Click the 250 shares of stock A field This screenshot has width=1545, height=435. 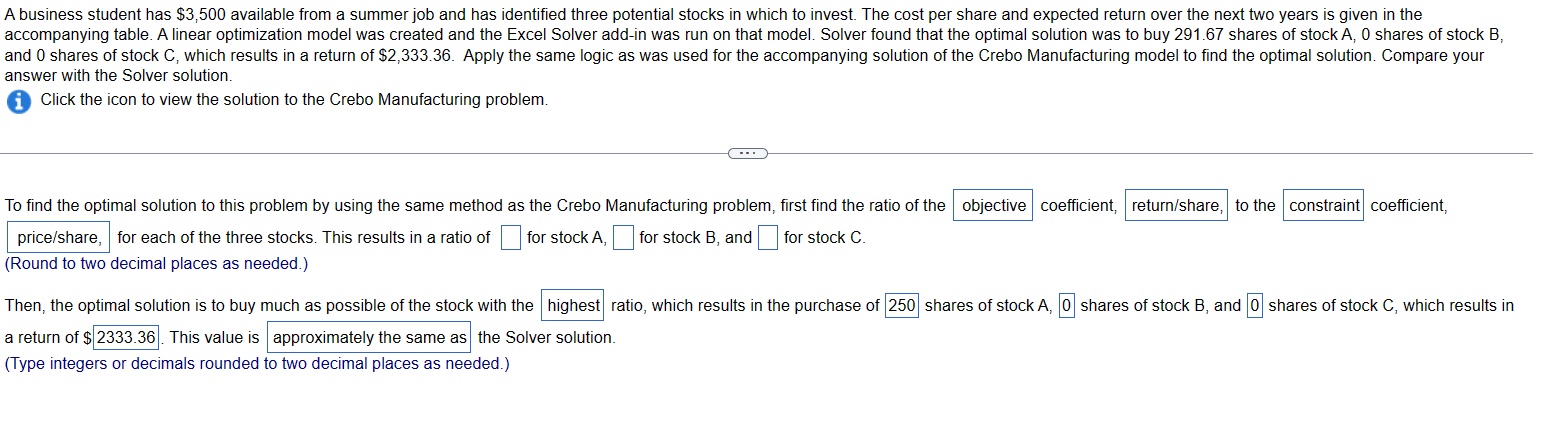[902, 306]
